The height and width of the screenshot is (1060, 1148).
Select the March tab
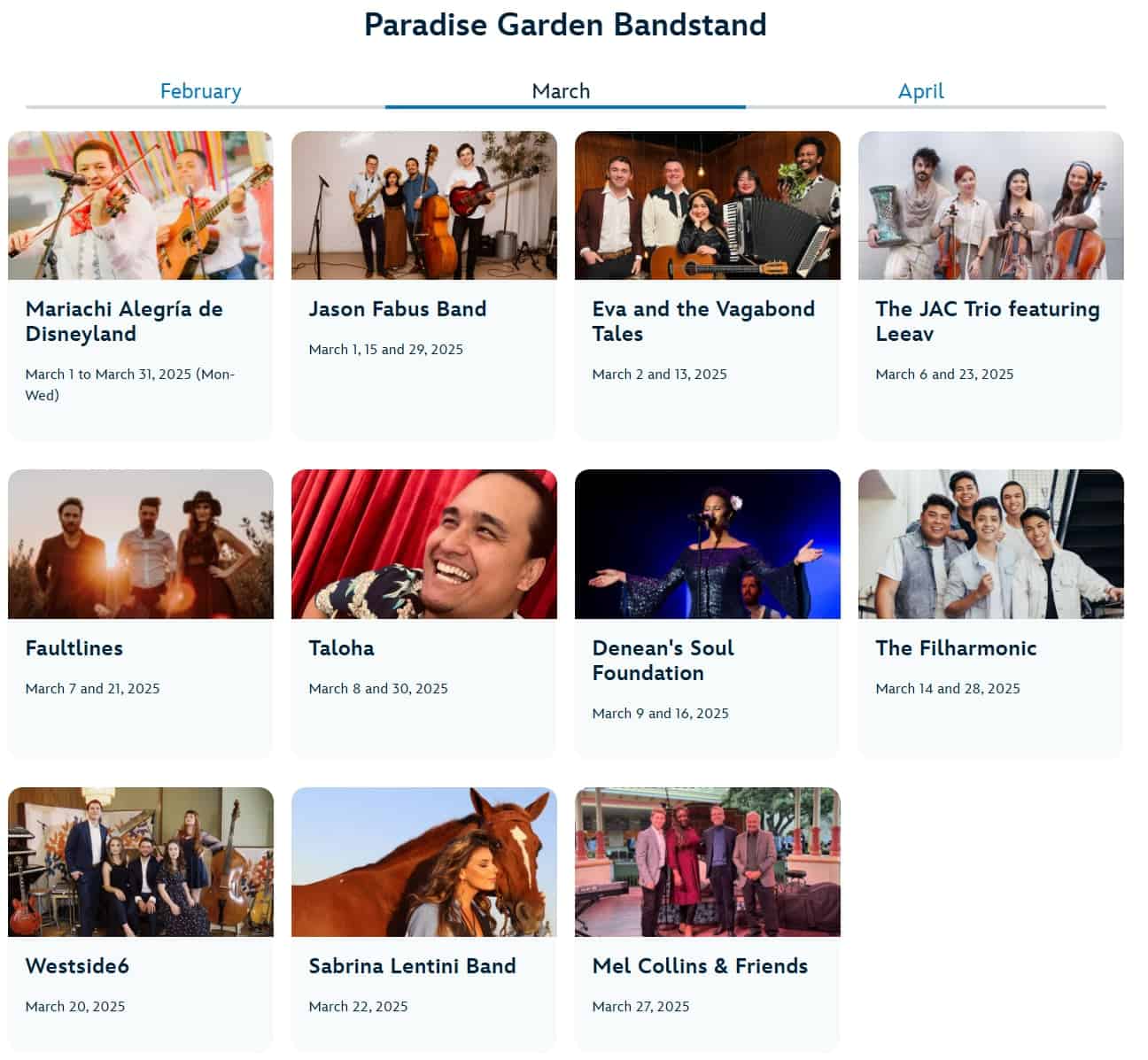(x=562, y=91)
